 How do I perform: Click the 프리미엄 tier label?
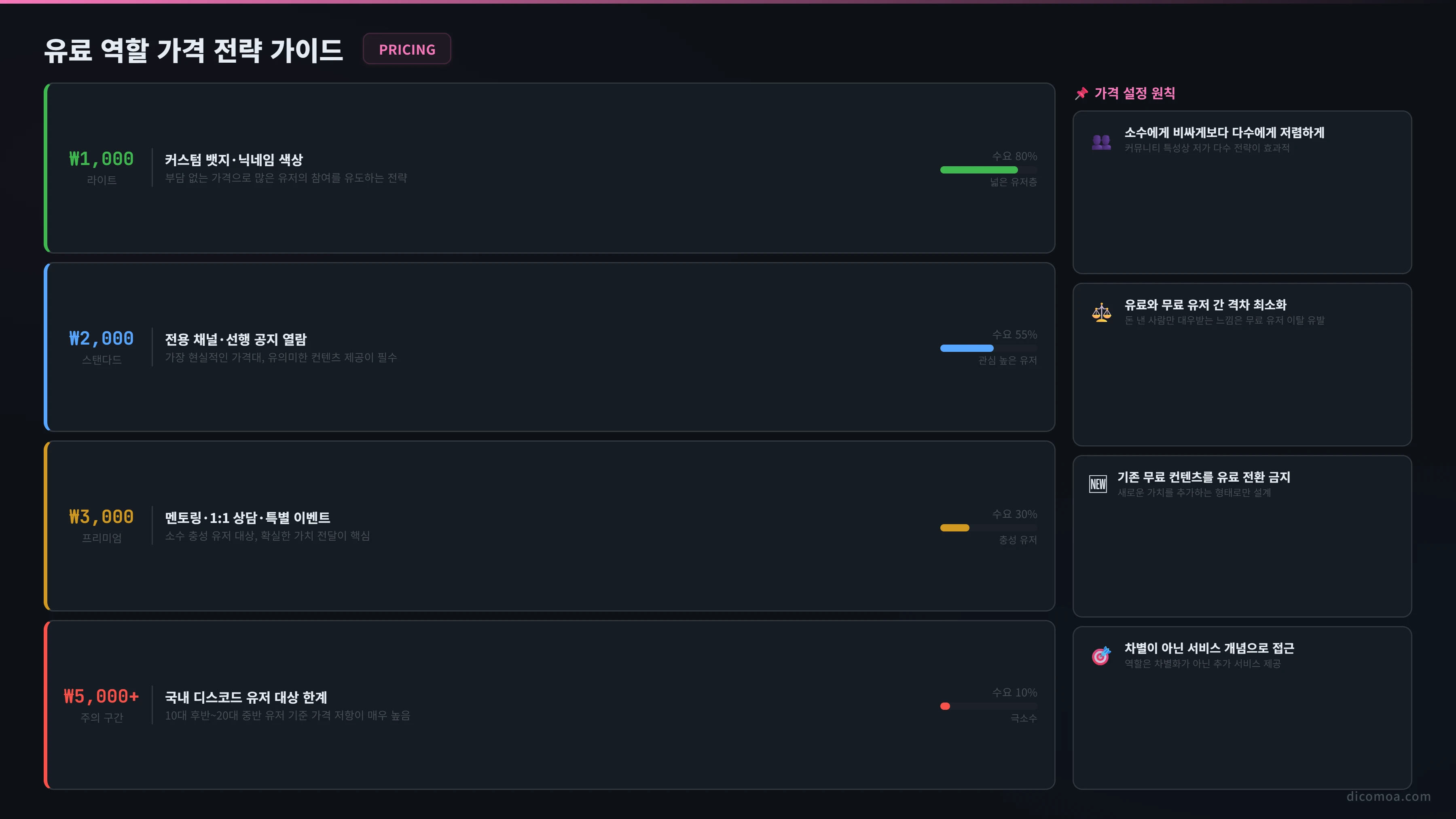click(102, 538)
